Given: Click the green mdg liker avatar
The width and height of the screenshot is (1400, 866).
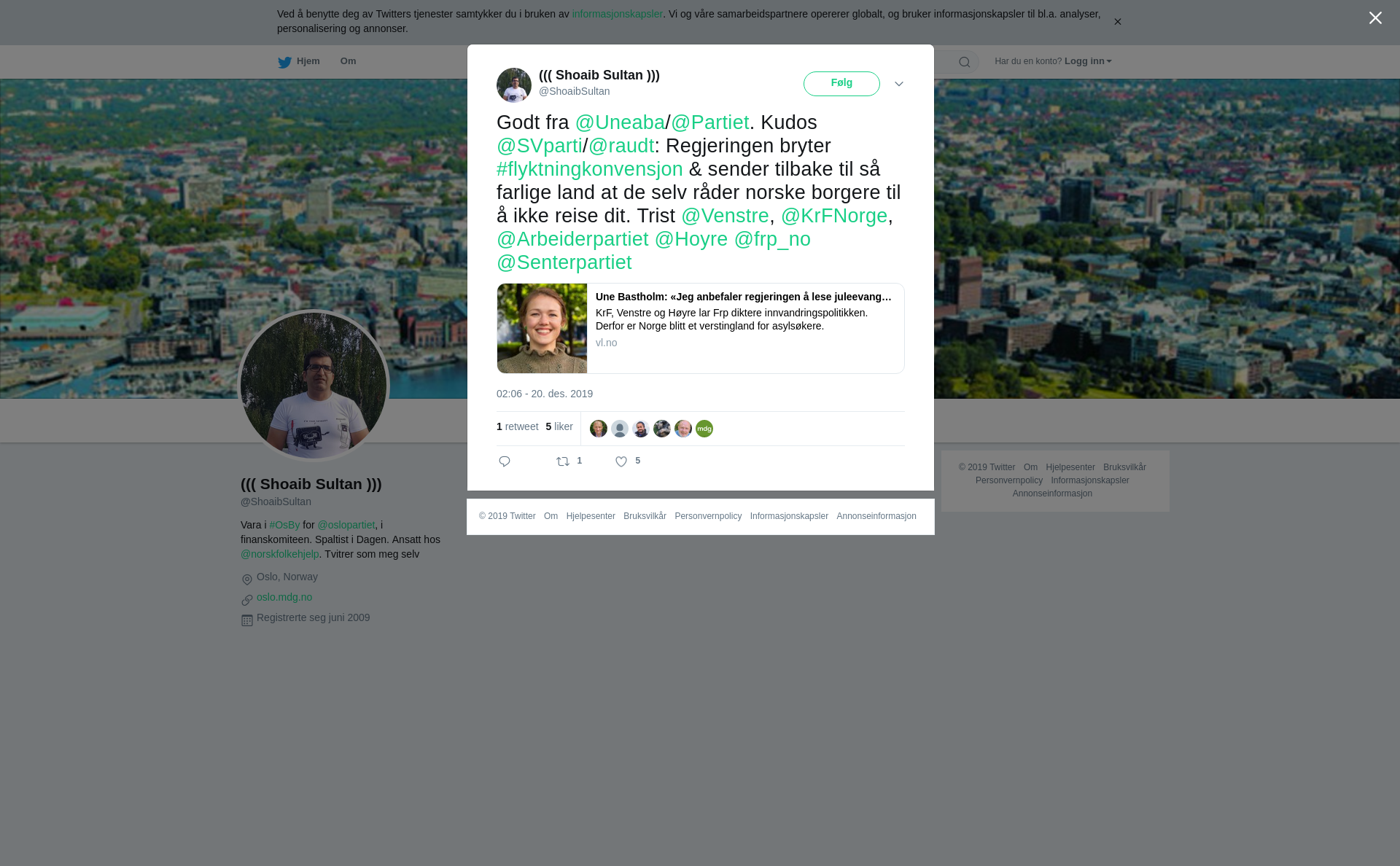Looking at the screenshot, I should coord(704,429).
